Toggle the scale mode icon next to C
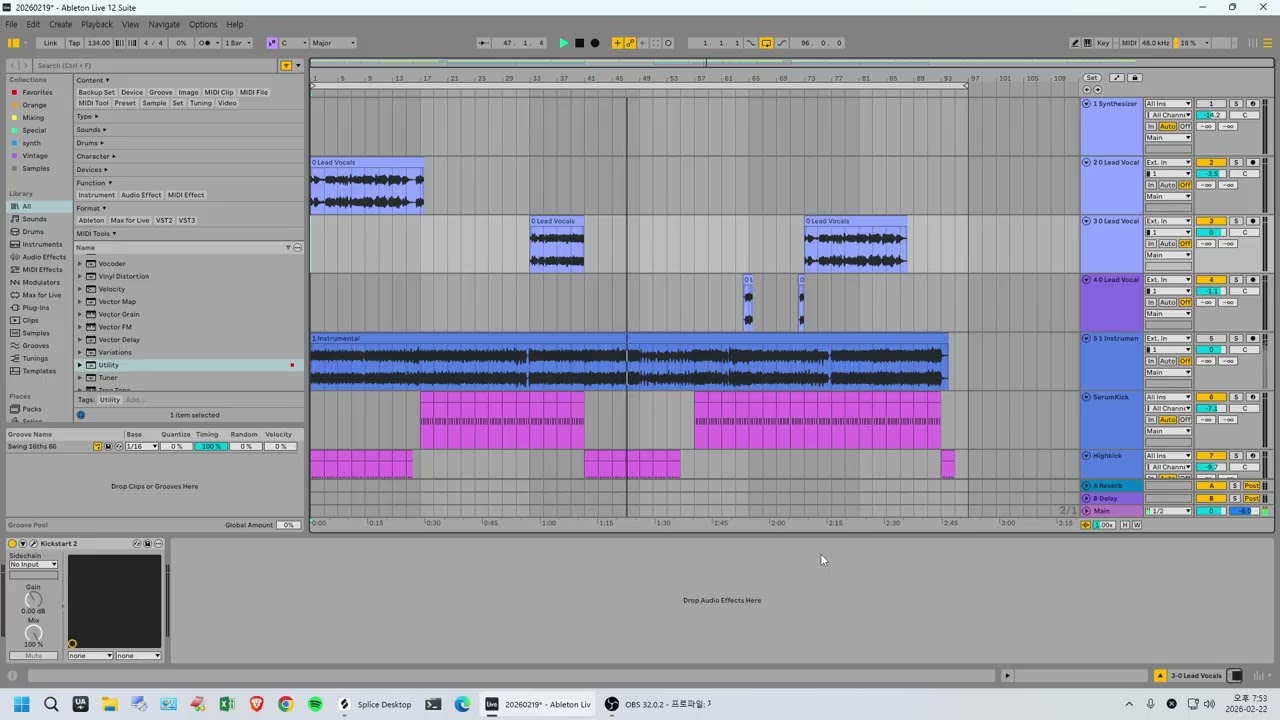Image resolution: width=1280 pixels, height=720 pixels. (x=272, y=43)
